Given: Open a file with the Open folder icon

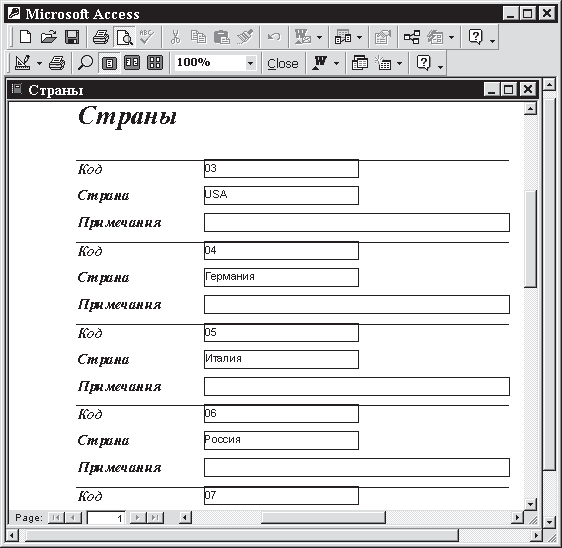Looking at the screenshot, I should (x=49, y=37).
